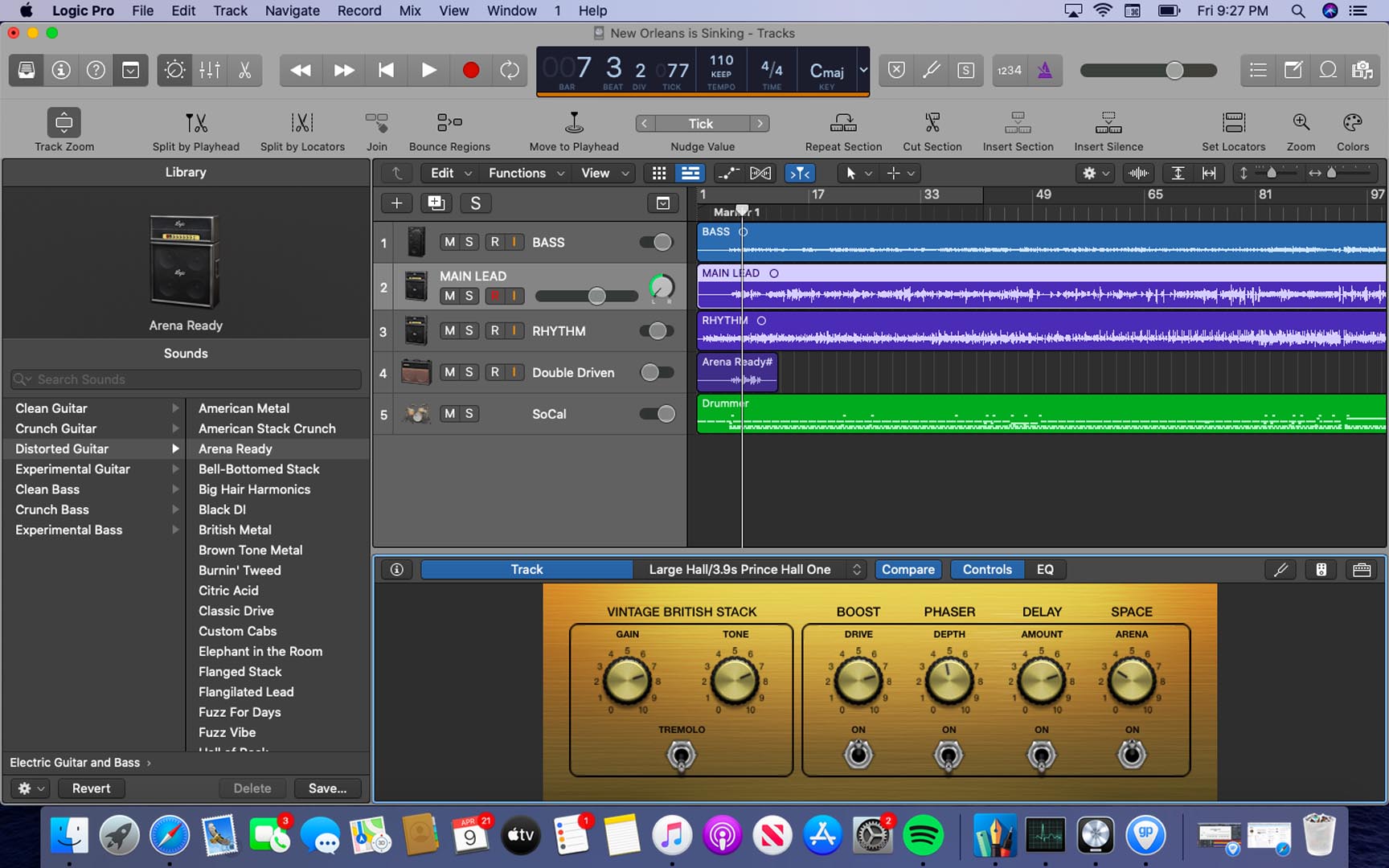The height and width of the screenshot is (868, 1389).
Task: Click the Join regions tool
Action: pyautogui.click(x=377, y=129)
